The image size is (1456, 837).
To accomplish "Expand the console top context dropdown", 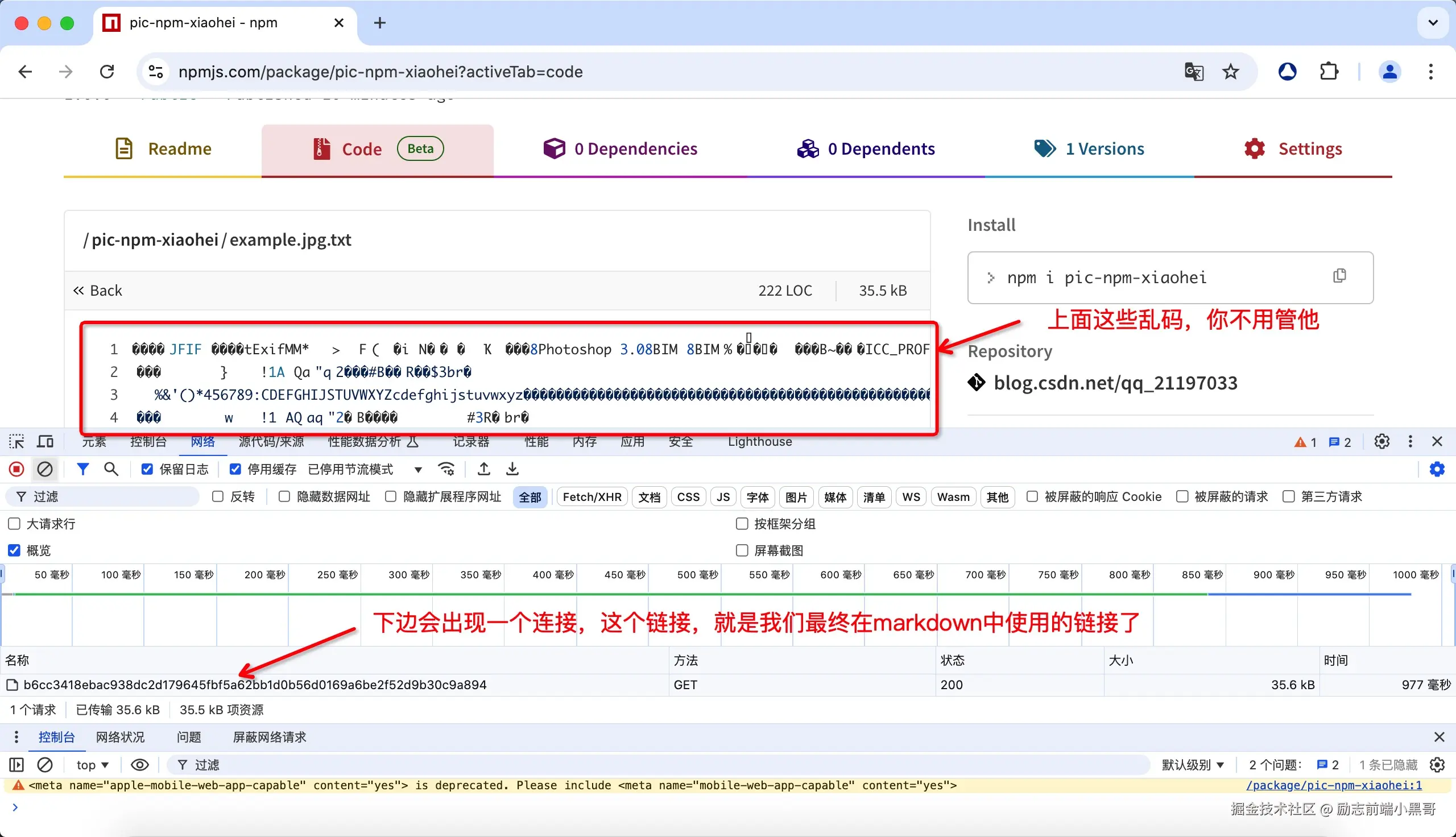I will point(93,765).
